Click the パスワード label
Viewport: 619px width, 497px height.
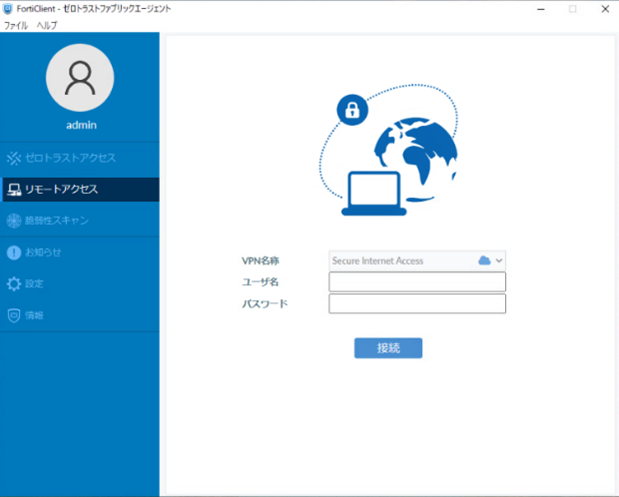click(265, 304)
